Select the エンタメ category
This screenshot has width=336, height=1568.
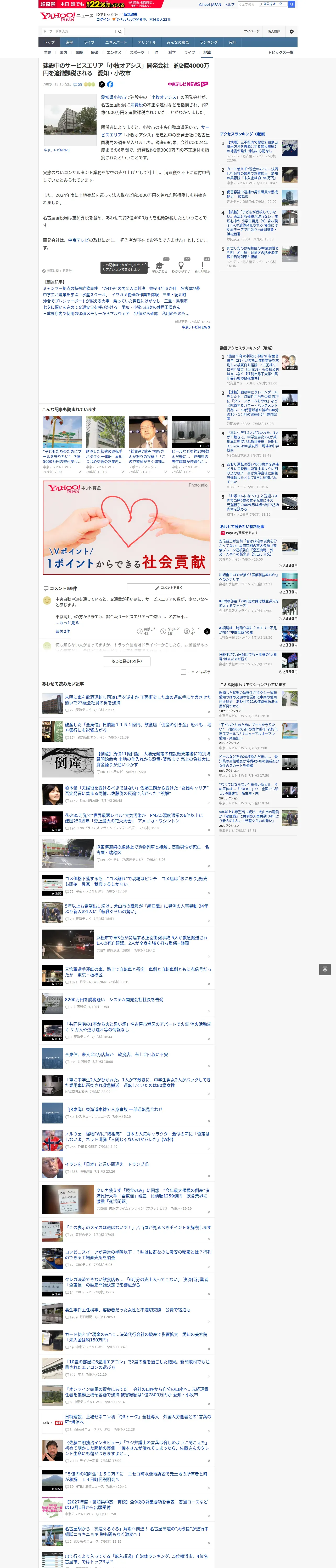(114, 52)
